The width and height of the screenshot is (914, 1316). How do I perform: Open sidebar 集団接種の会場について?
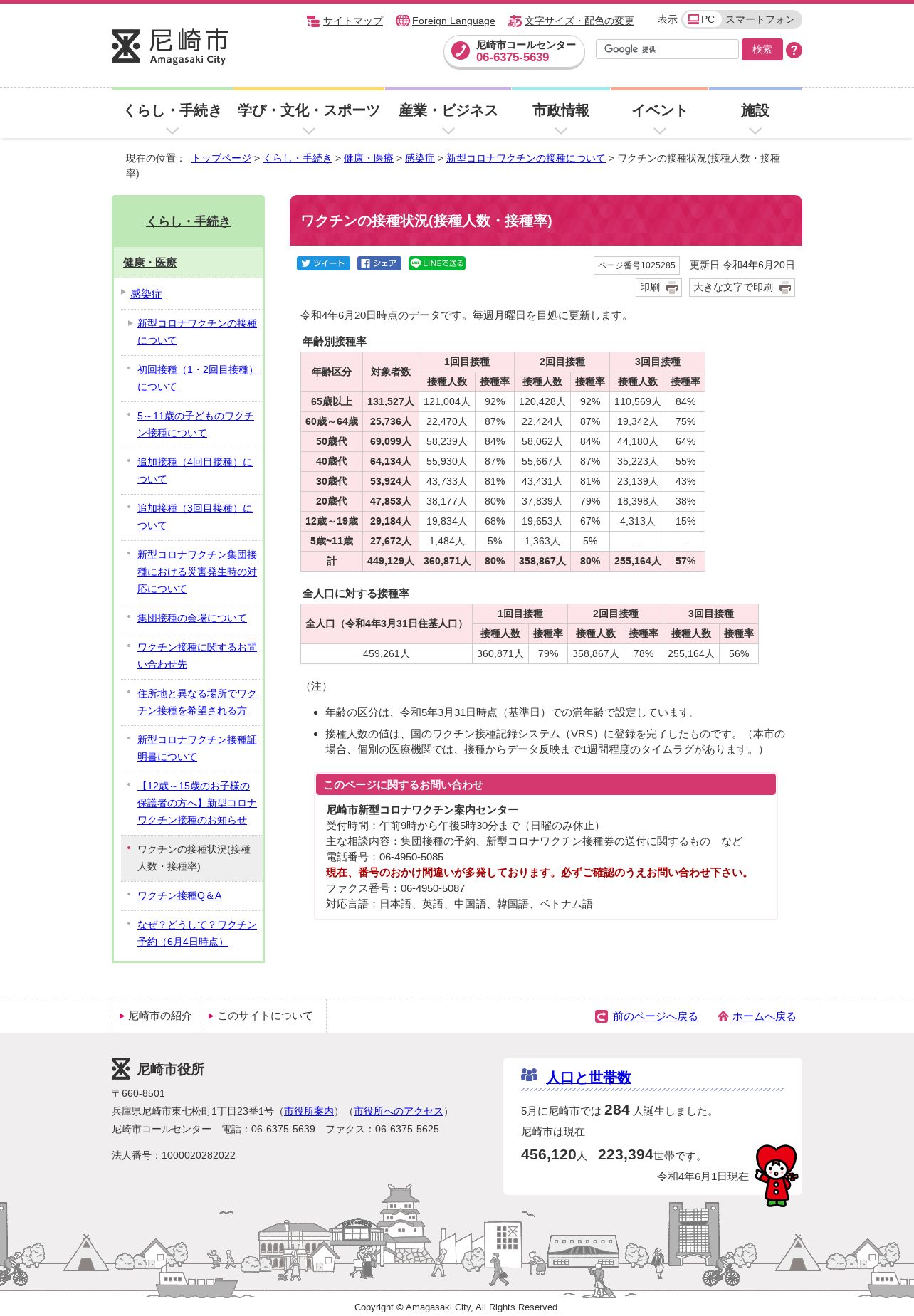coord(192,618)
